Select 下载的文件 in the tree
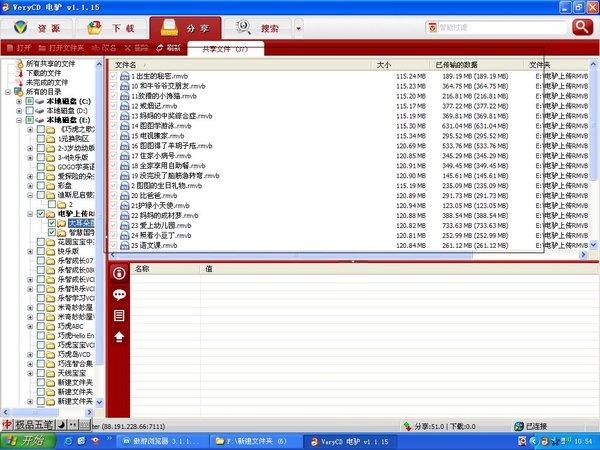Viewport: 600px width, 450px height. coord(43,73)
